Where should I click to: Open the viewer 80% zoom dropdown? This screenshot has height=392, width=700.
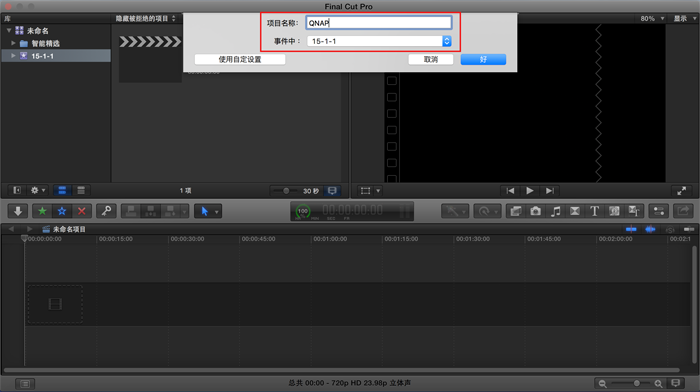tap(652, 18)
